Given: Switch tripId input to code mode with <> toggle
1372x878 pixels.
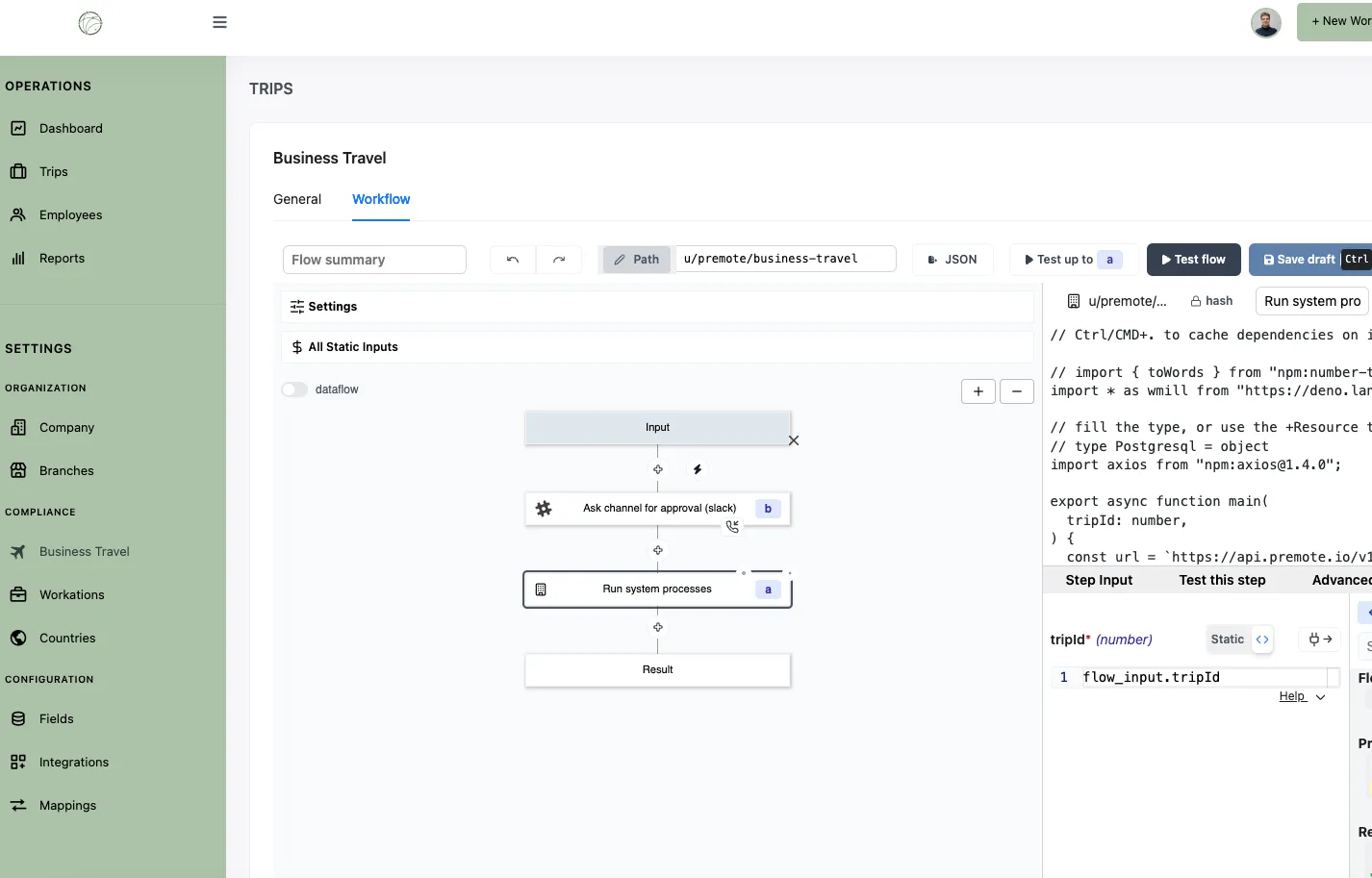Looking at the screenshot, I should click(1261, 639).
